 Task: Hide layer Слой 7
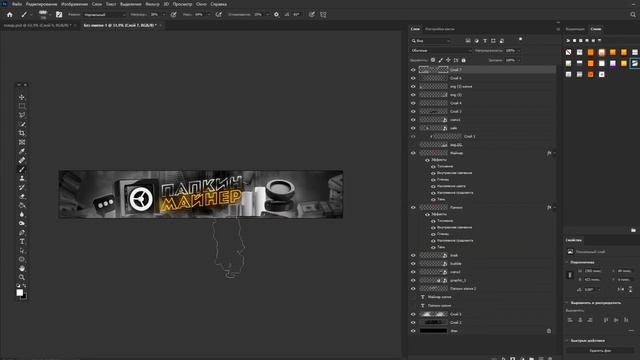pos(413,70)
